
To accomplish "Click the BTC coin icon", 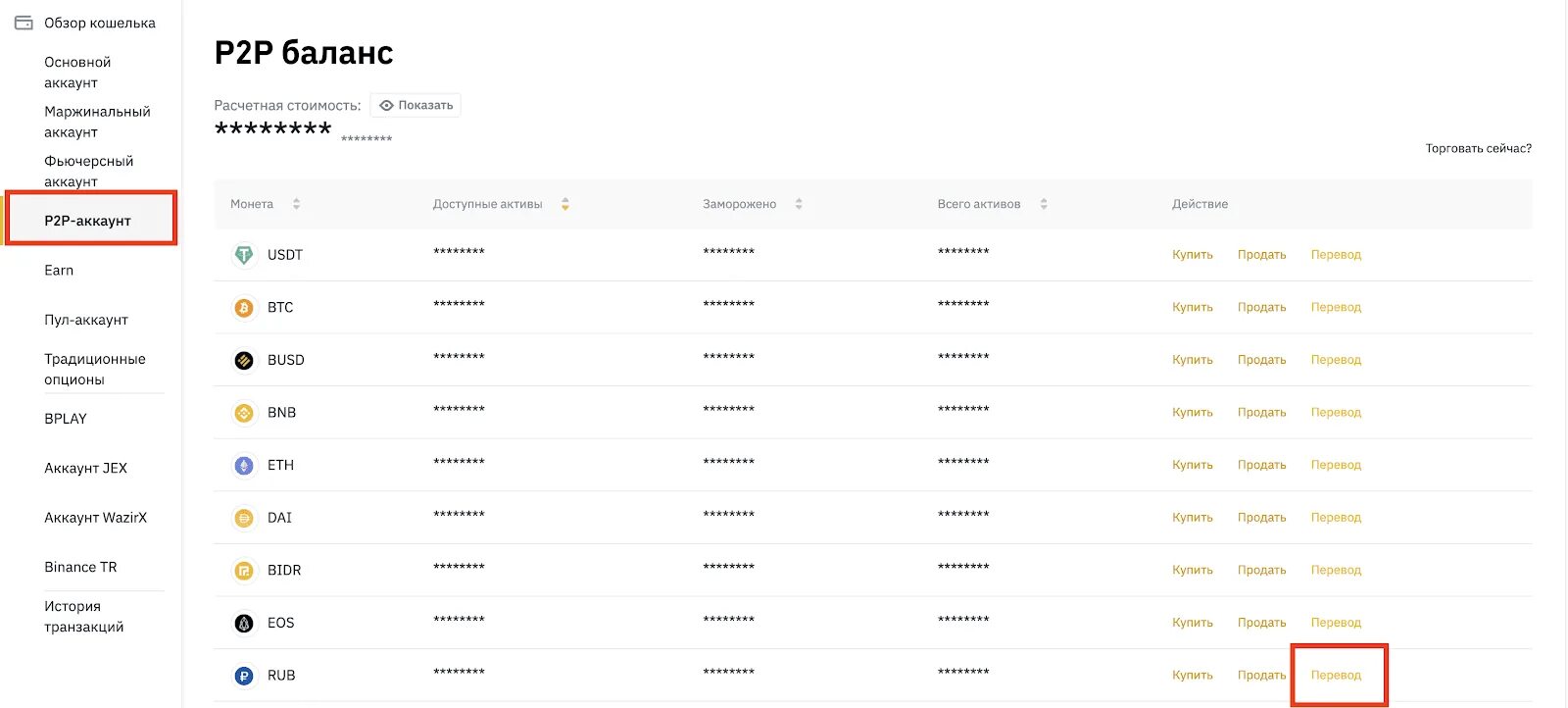I will [244, 308].
